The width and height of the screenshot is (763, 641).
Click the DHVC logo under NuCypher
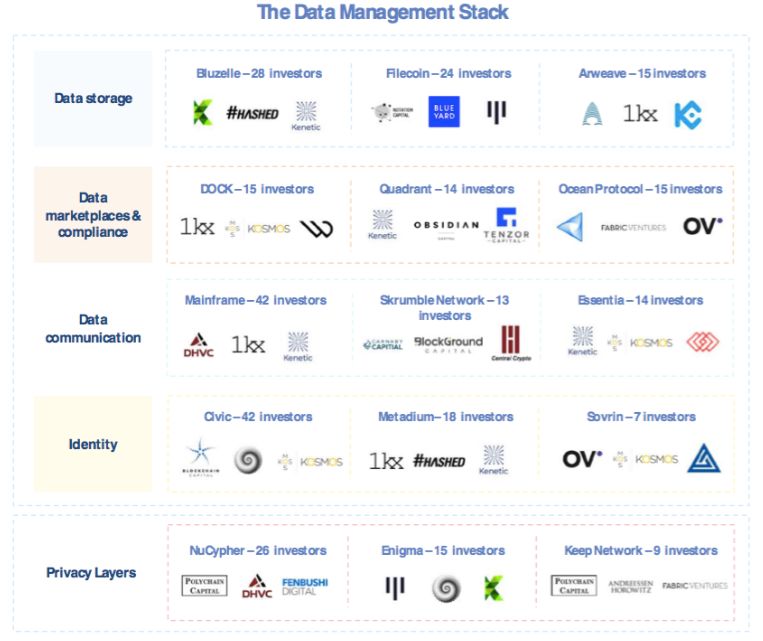[257, 586]
